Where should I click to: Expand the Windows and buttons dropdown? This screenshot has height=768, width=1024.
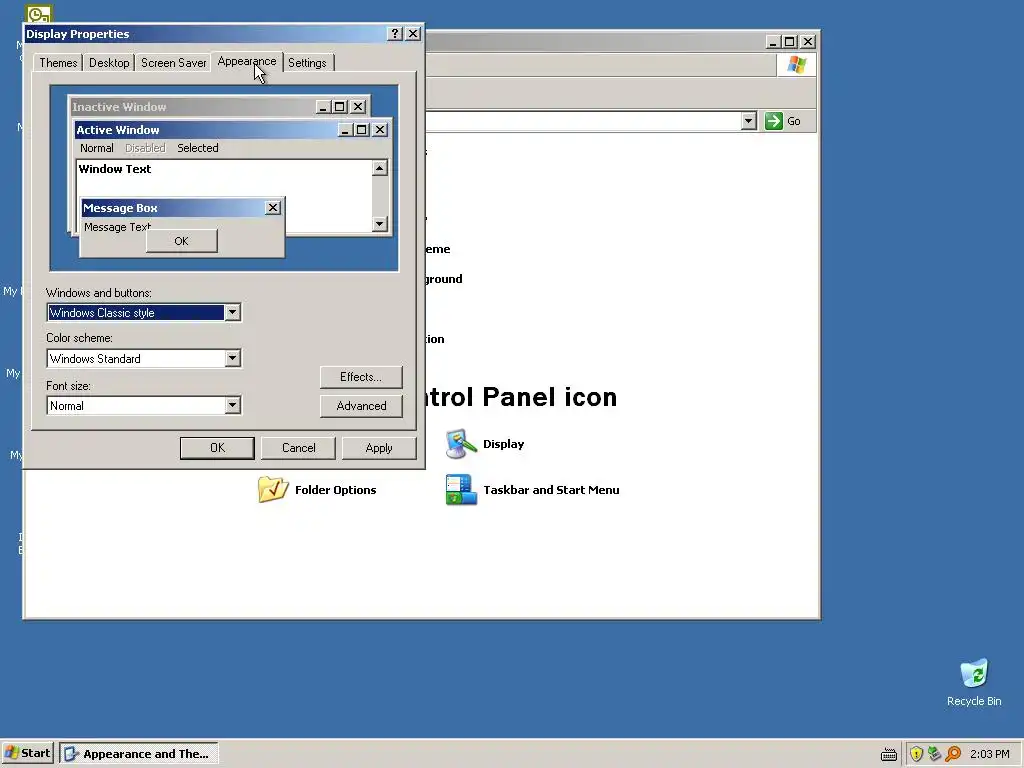click(232, 313)
